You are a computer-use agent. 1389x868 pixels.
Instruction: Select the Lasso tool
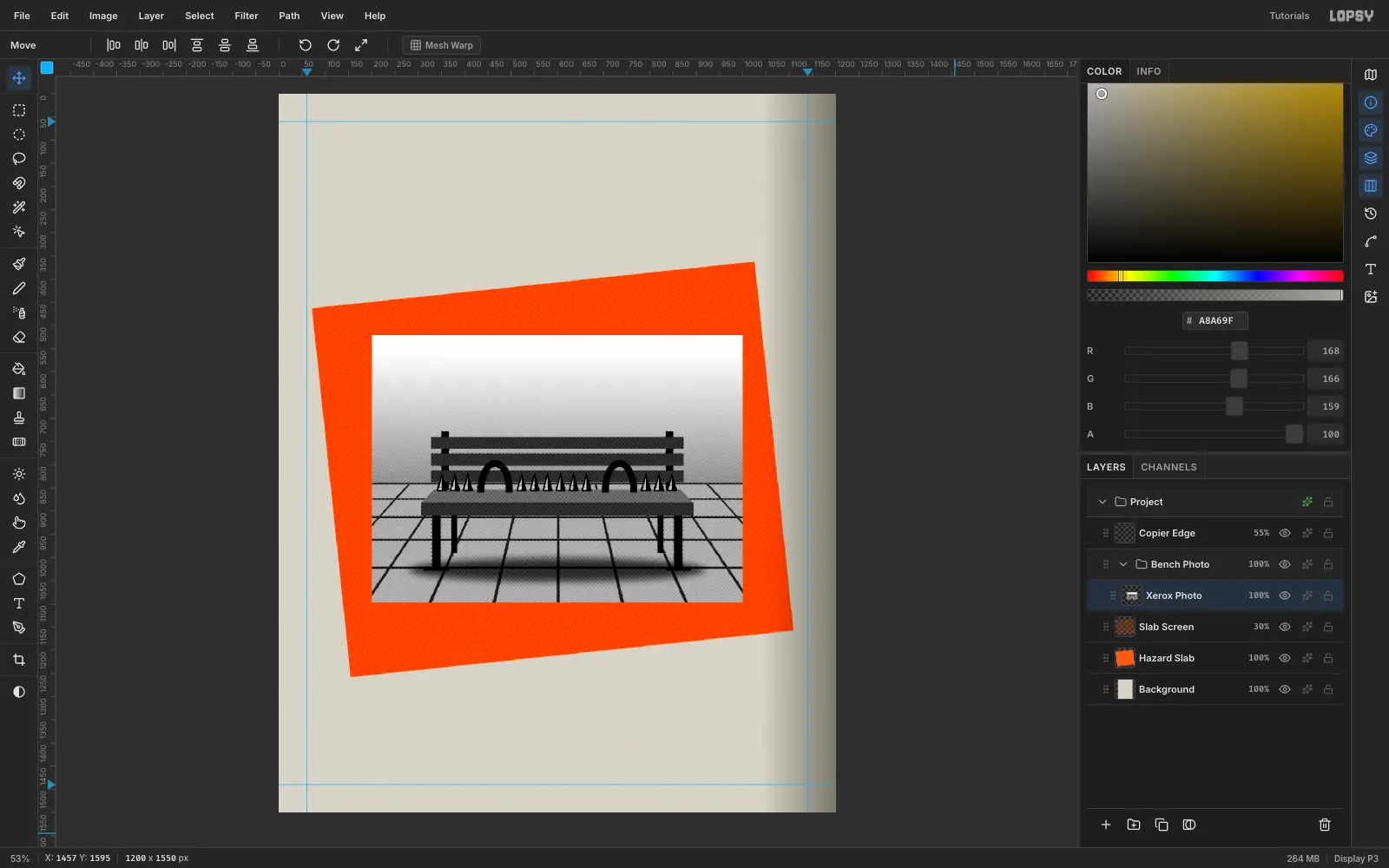tap(18, 159)
